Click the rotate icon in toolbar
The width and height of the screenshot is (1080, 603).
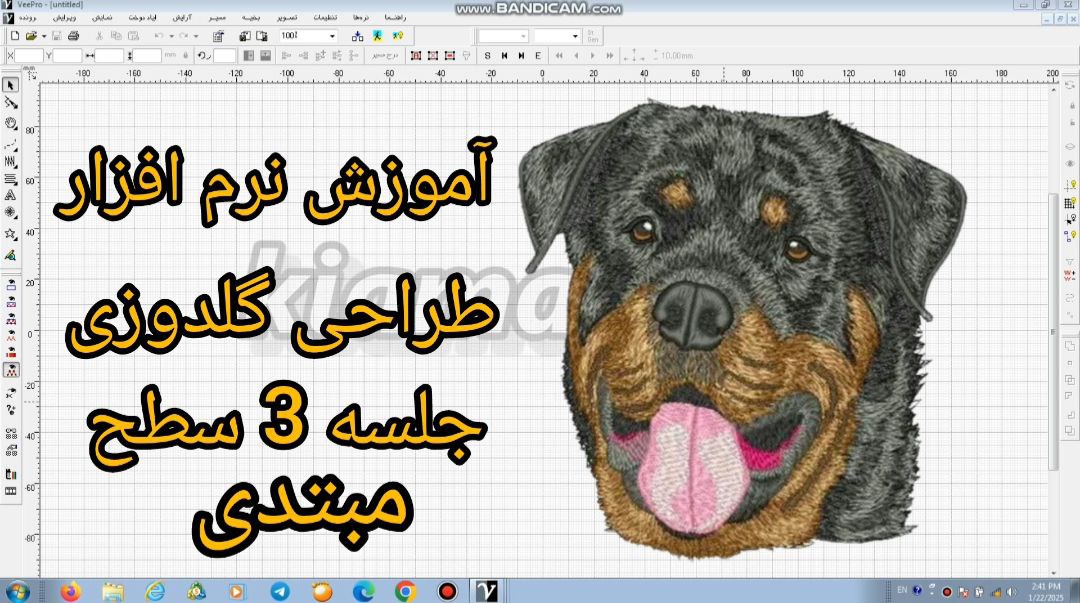[x=202, y=56]
